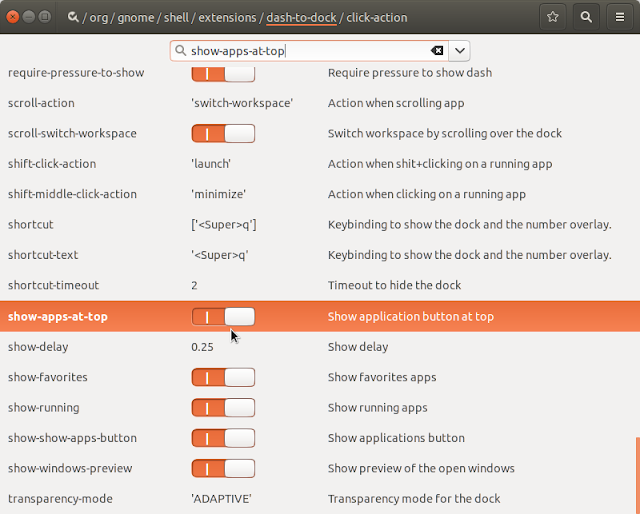Clear the search field text
Viewport: 640px width, 514px height.
point(437,51)
